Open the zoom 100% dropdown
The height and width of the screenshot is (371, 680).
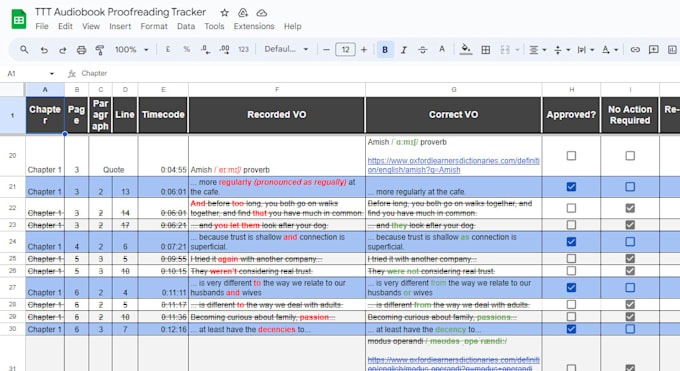tap(131, 49)
